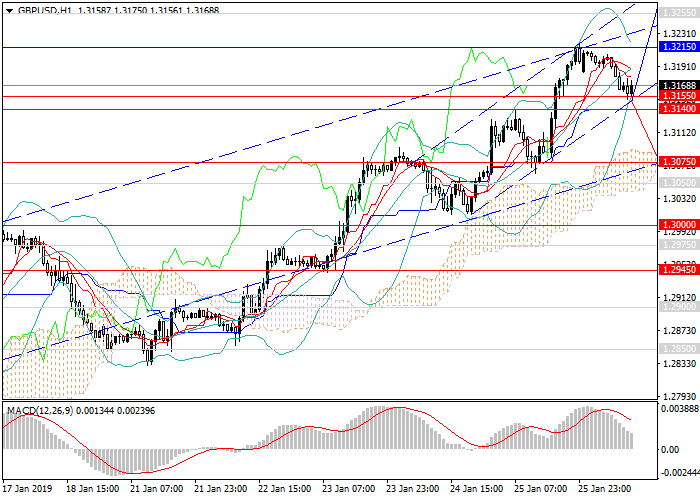
Task: Select the gray 1.2975 price label
Action: pyautogui.click(x=677, y=244)
